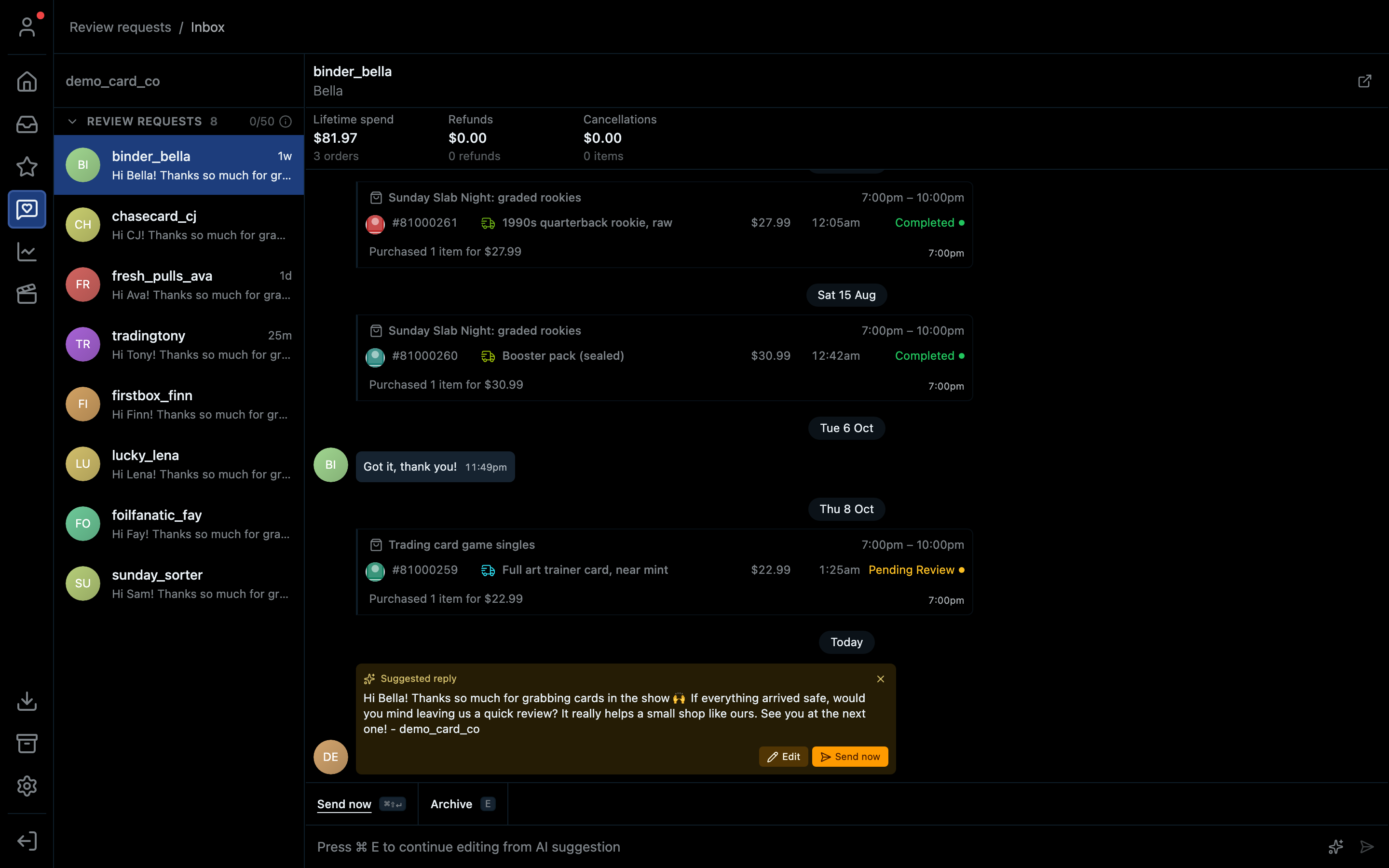Open fresh_pulls_ava conversation
This screenshot has width=1389, height=868.
(x=178, y=285)
